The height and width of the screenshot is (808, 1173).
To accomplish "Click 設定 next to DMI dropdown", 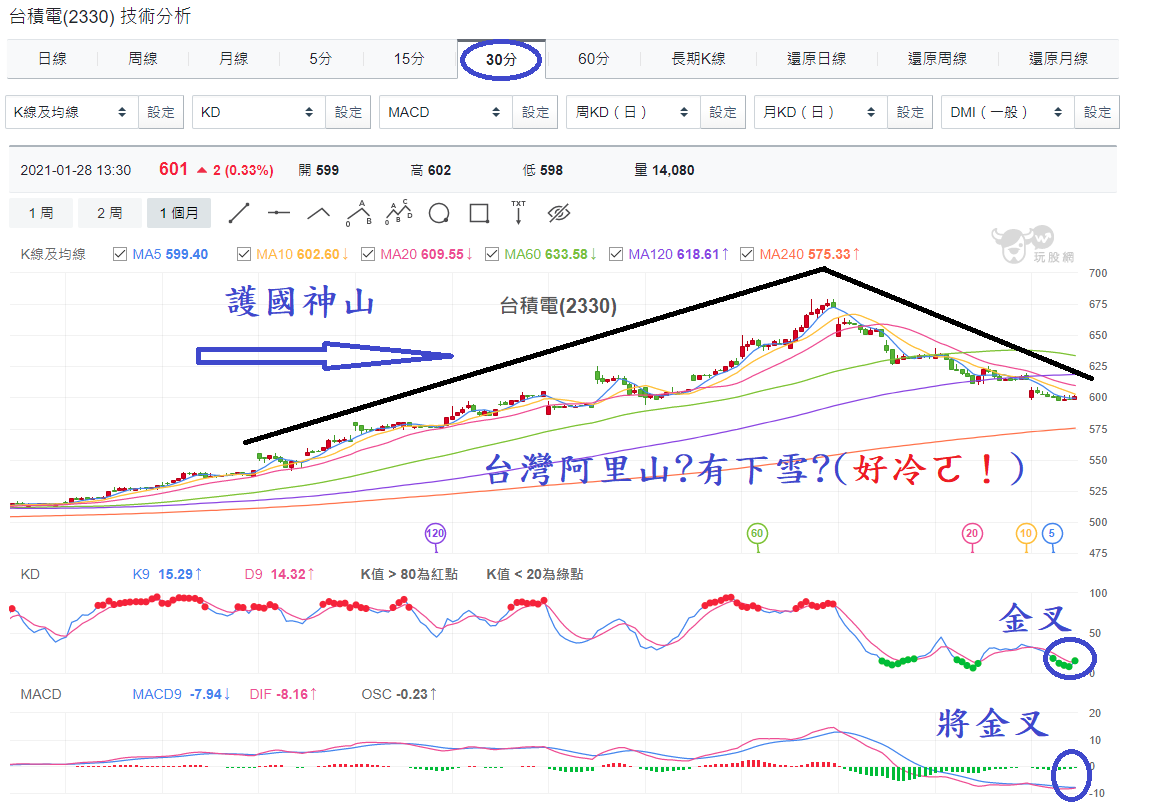I will (1097, 112).
